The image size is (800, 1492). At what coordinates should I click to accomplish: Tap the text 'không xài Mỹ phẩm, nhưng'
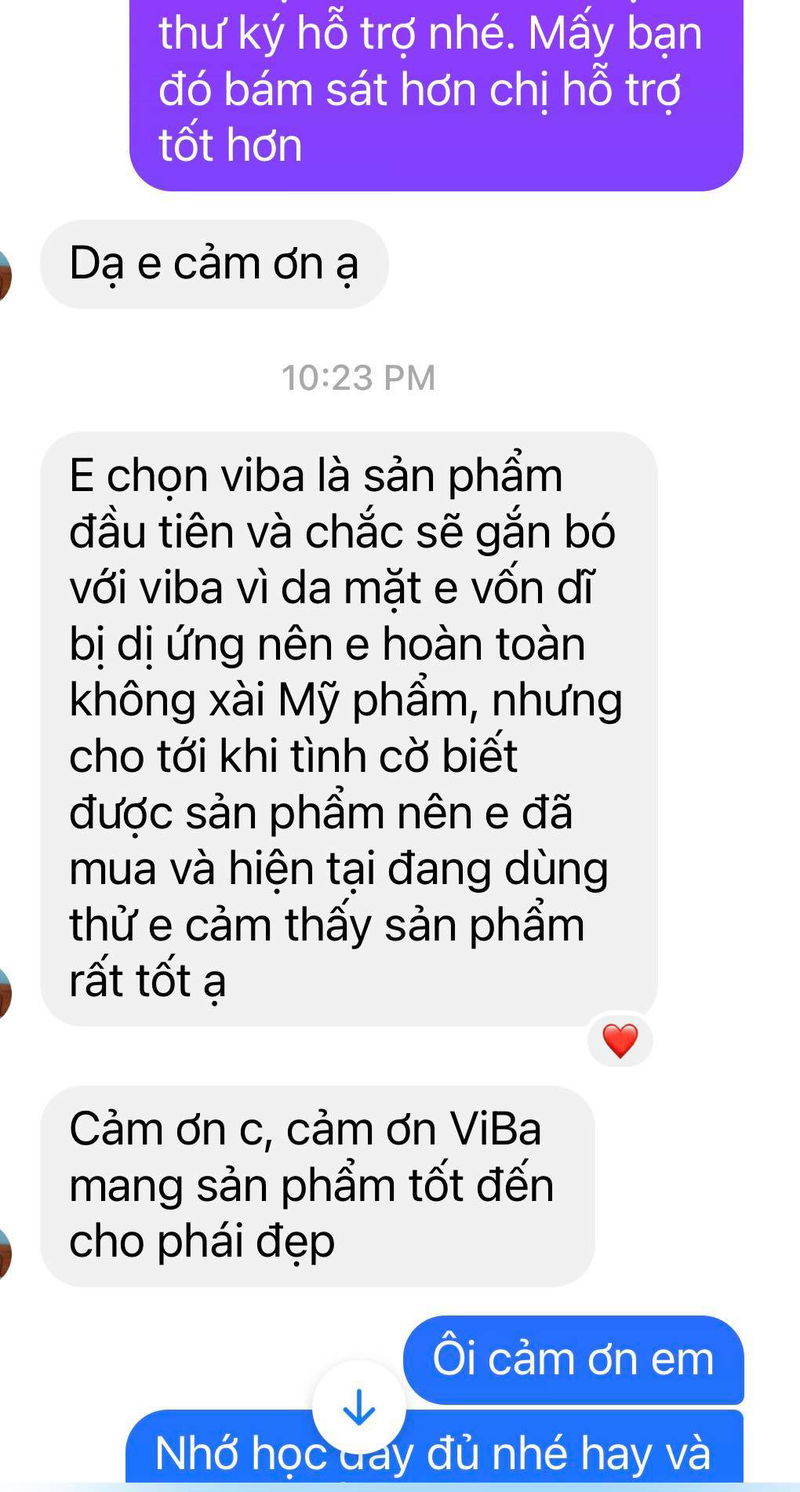coord(346,701)
